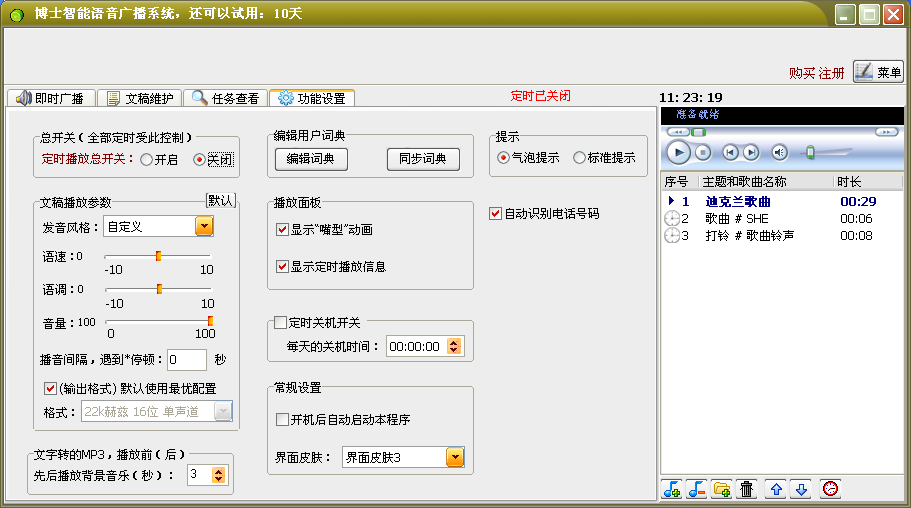Skip to previous track in player

730,153
